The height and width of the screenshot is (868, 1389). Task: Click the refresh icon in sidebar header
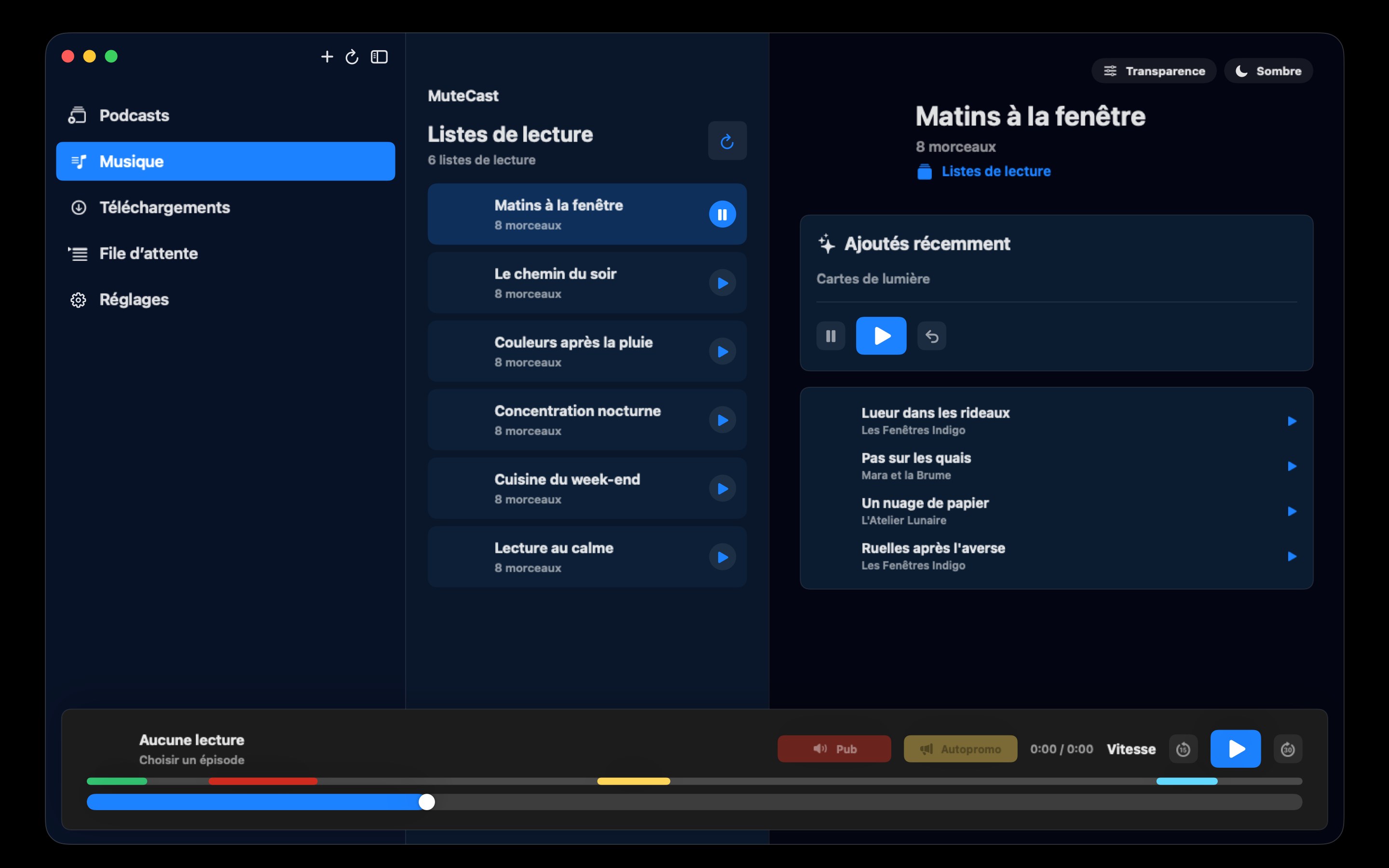(352, 56)
